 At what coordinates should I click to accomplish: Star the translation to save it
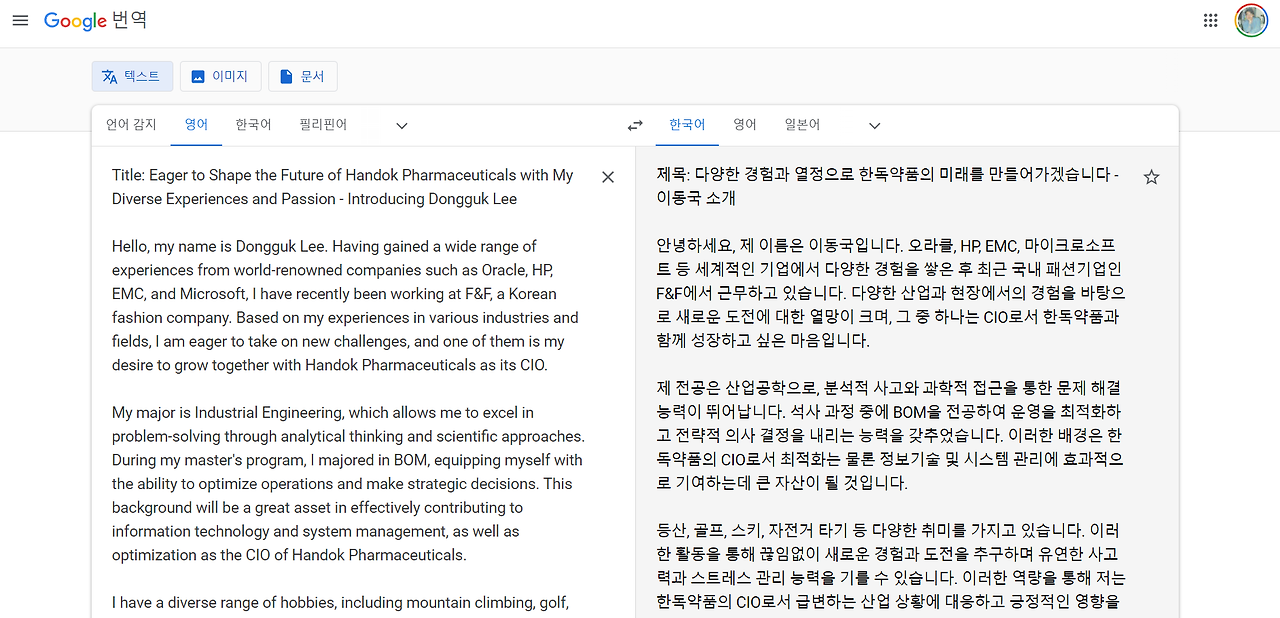pyautogui.click(x=1151, y=176)
